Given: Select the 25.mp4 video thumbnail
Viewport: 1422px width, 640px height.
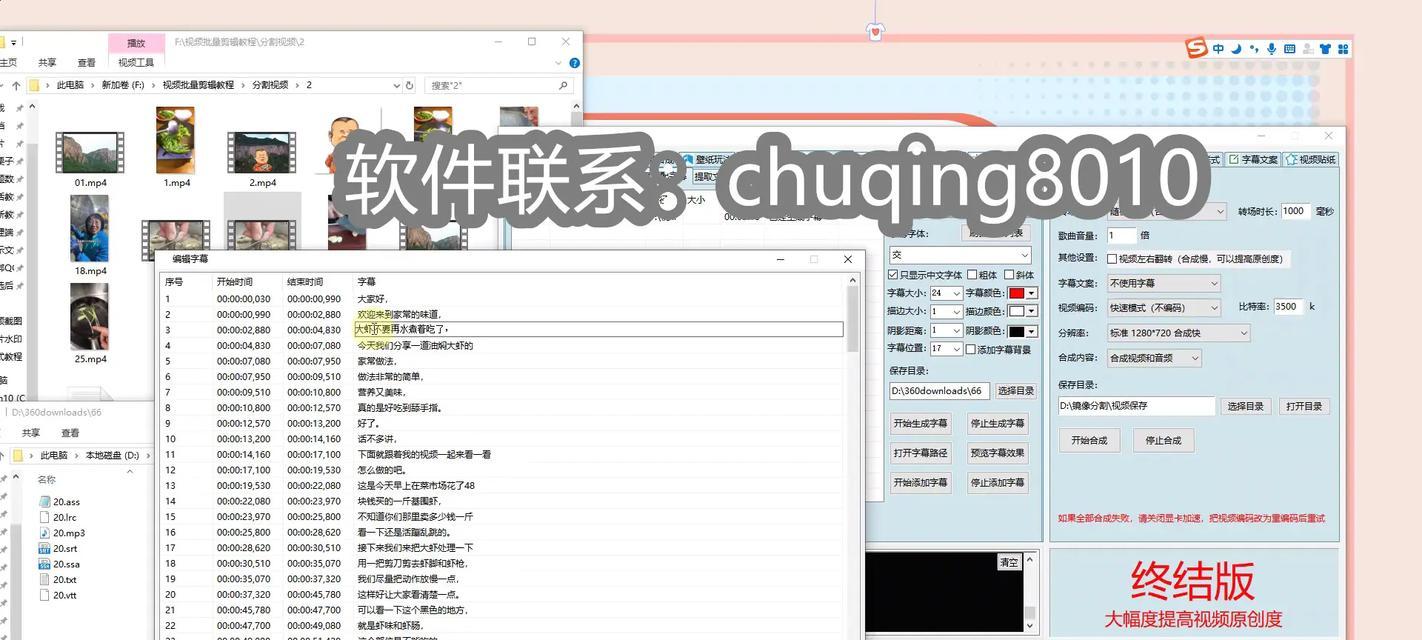Looking at the screenshot, I should [x=90, y=316].
